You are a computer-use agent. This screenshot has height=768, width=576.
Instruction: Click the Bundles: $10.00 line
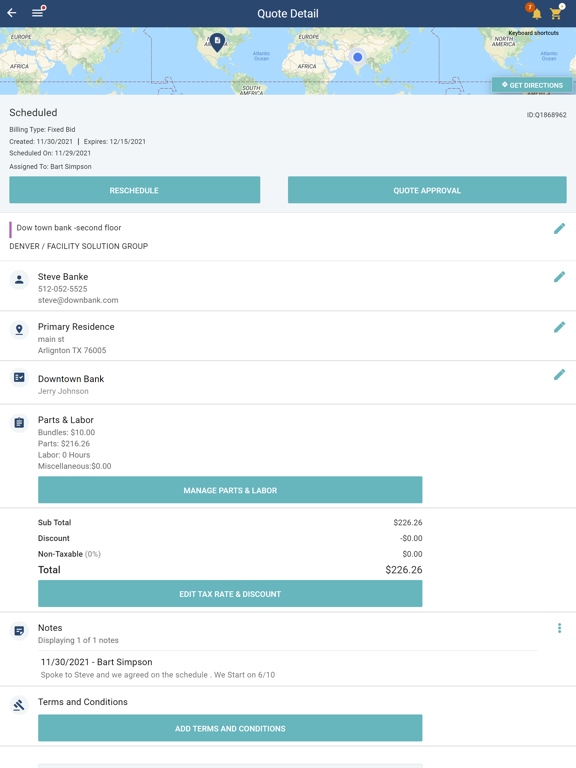point(67,432)
